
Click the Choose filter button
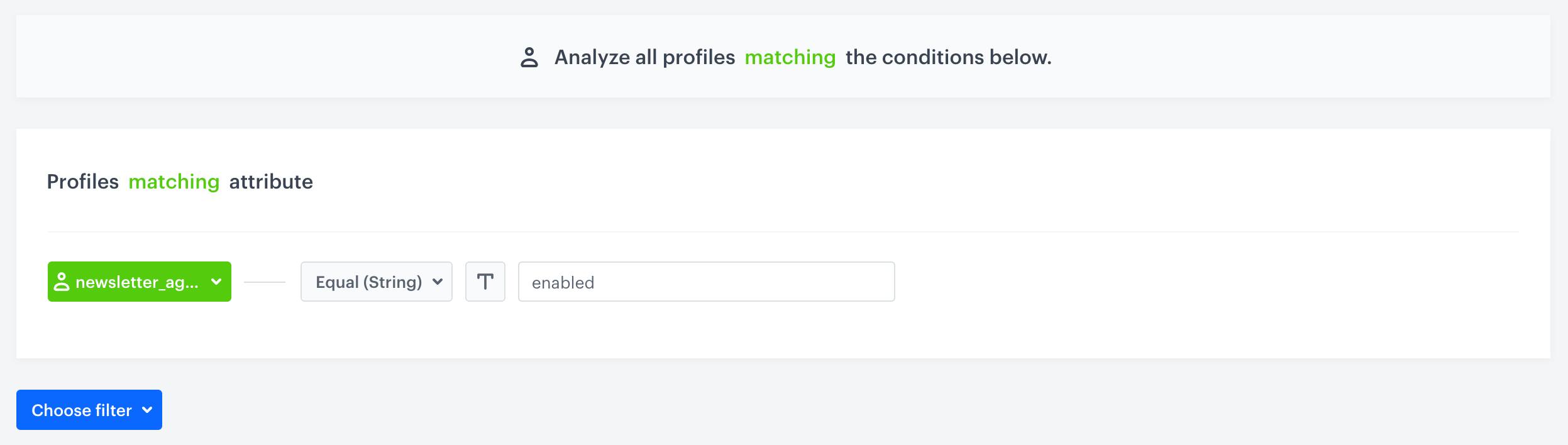coord(89,410)
